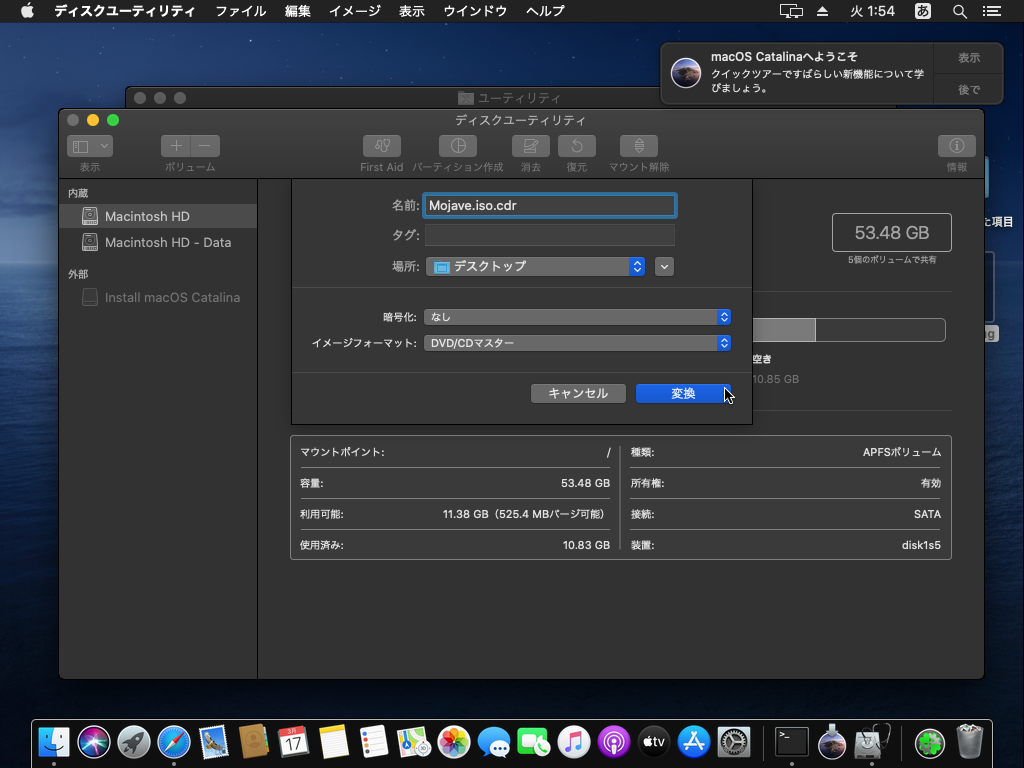
Task: Open Terminal from the Dock
Action: tap(792, 742)
